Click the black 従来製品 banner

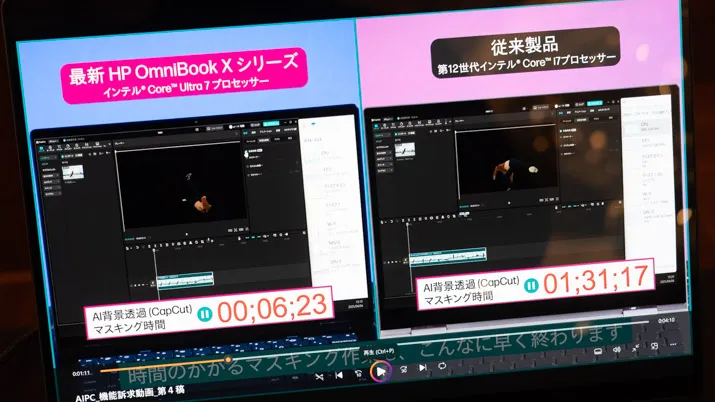point(525,52)
